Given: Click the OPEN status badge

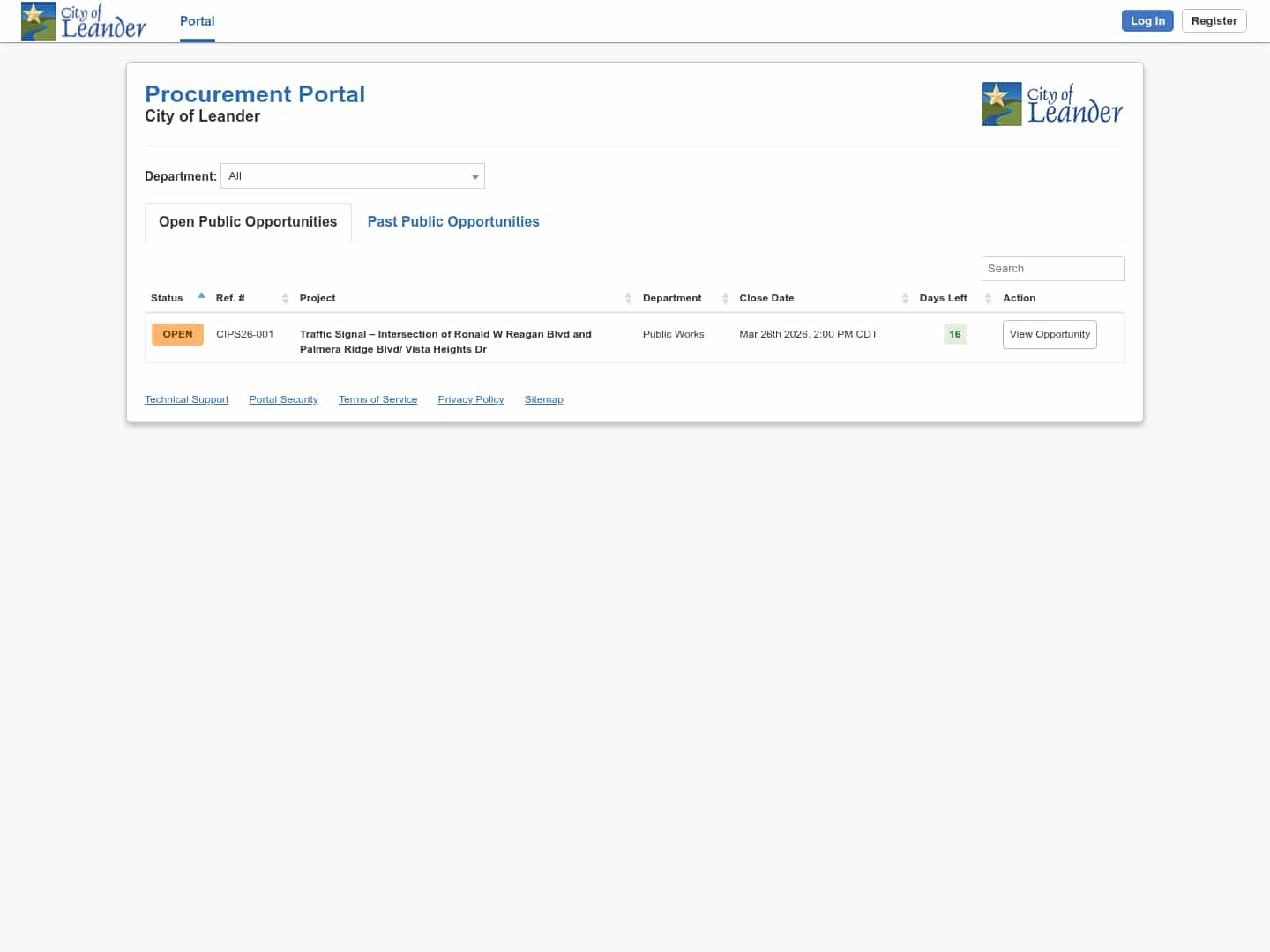Looking at the screenshot, I should (x=176, y=334).
